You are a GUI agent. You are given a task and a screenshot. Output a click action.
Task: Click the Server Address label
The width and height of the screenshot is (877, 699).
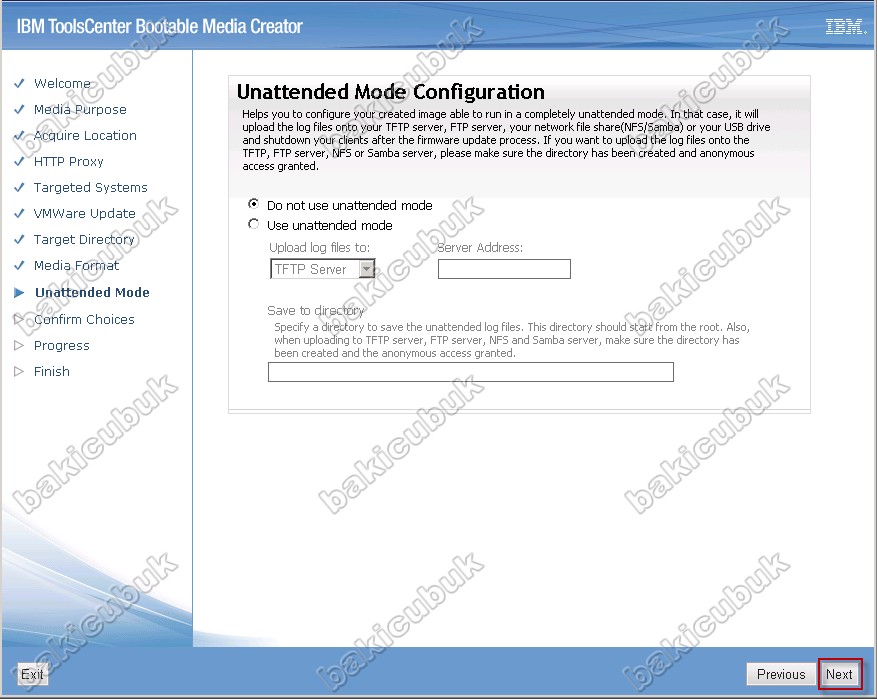(x=480, y=247)
